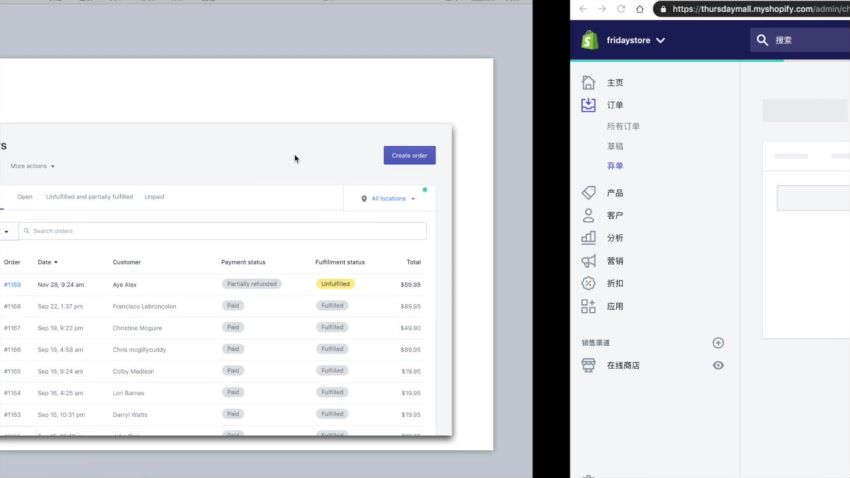
Task: Open Customers (客户) person icon
Action: (588, 215)
